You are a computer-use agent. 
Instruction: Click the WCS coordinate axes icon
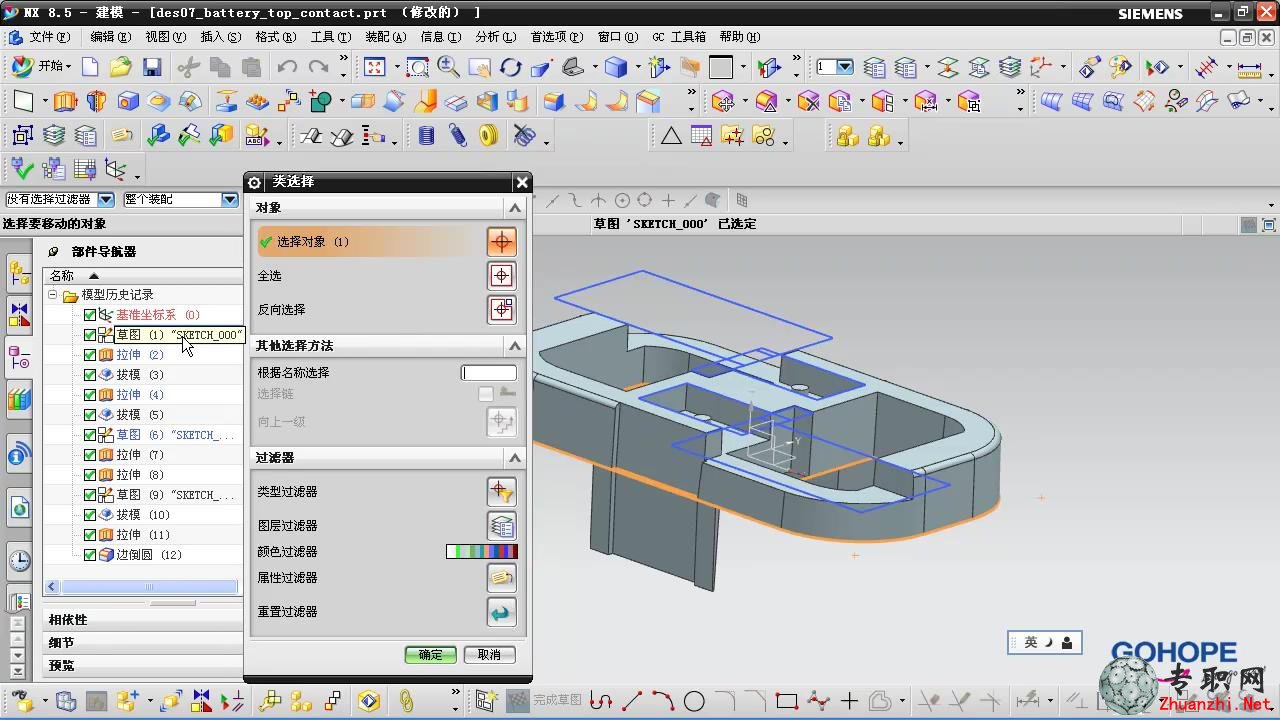[1043, 67]
